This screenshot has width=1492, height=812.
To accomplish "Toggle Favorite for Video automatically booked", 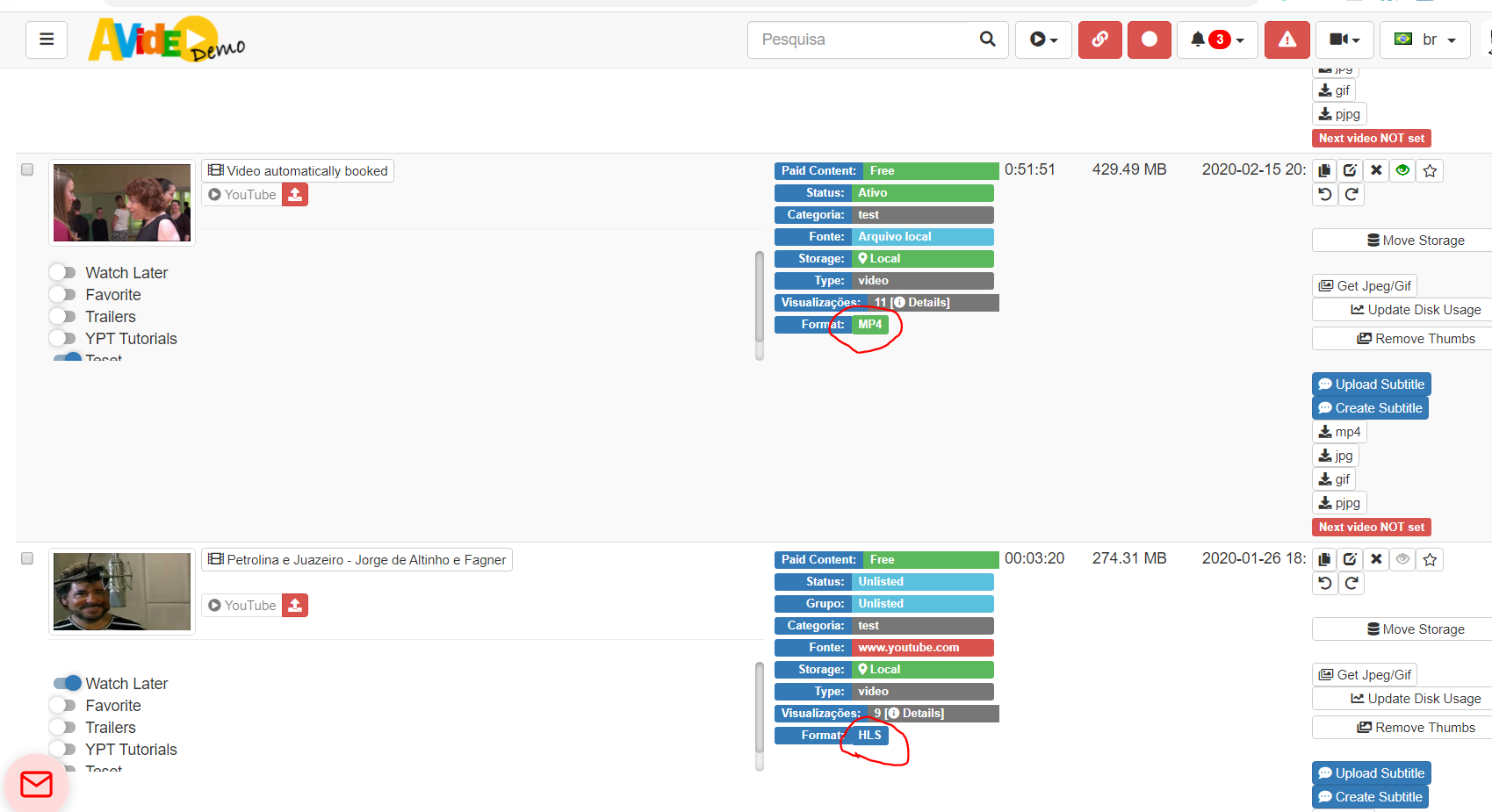I will click(63, 294).
